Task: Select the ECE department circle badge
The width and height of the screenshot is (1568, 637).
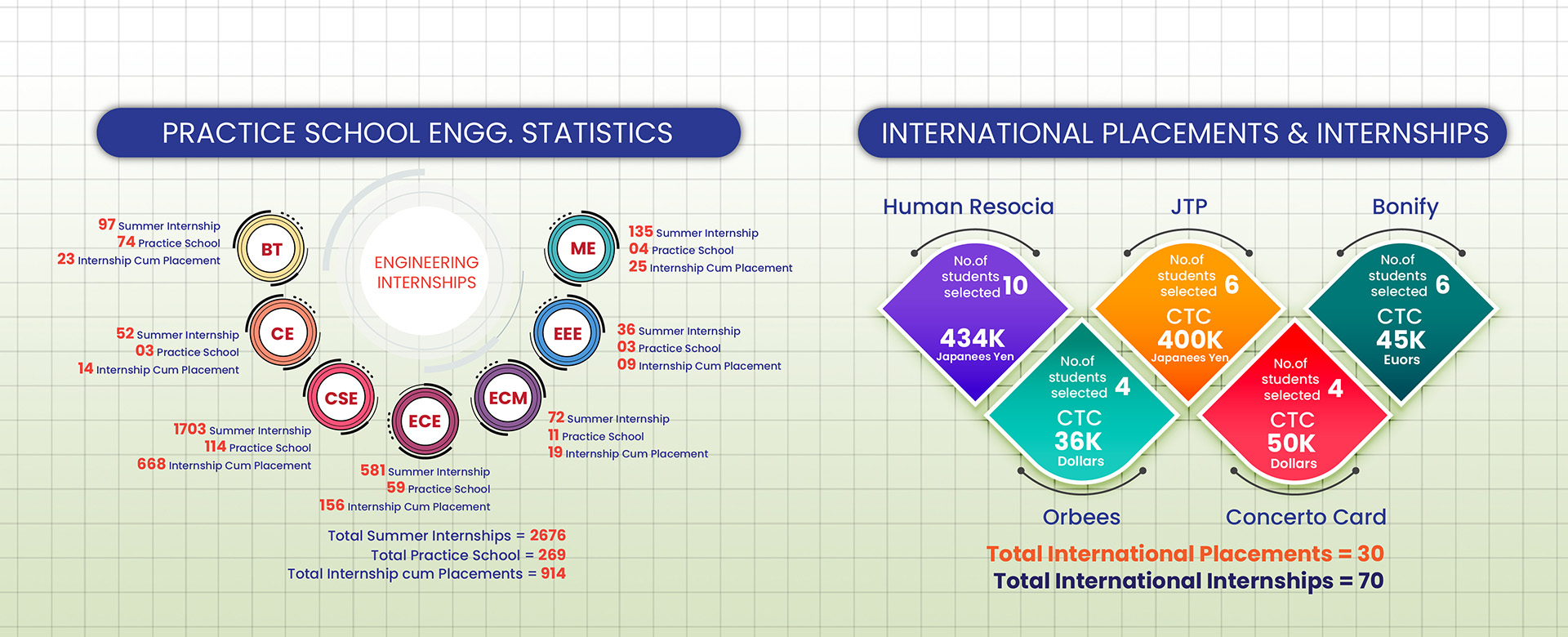Action: tap(425, 421)
